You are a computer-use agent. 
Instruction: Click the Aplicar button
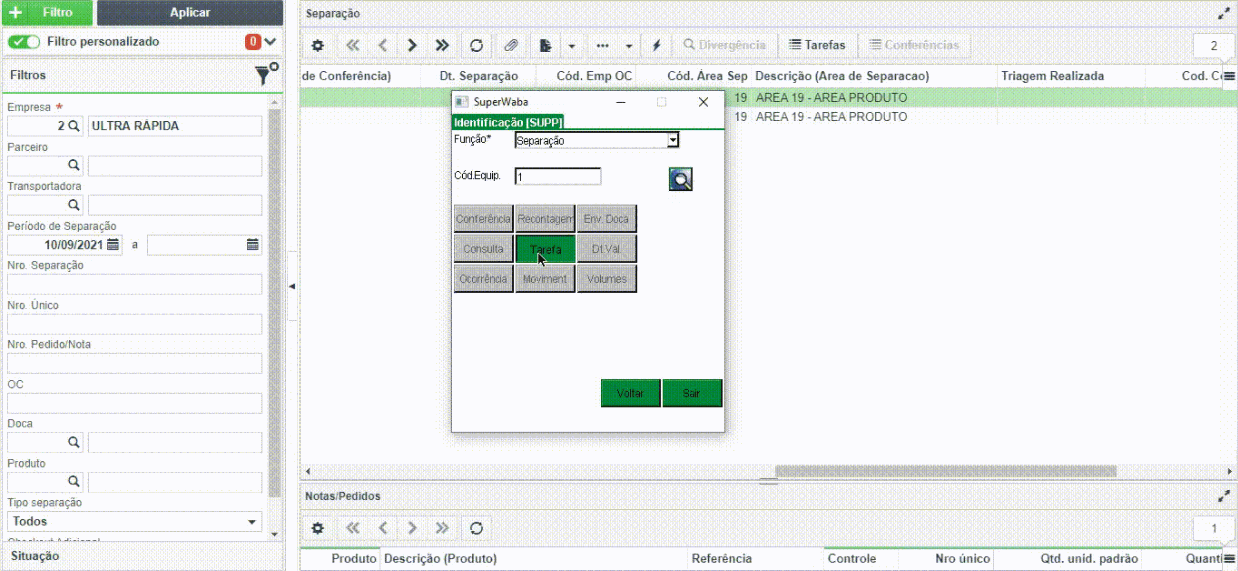190,13
